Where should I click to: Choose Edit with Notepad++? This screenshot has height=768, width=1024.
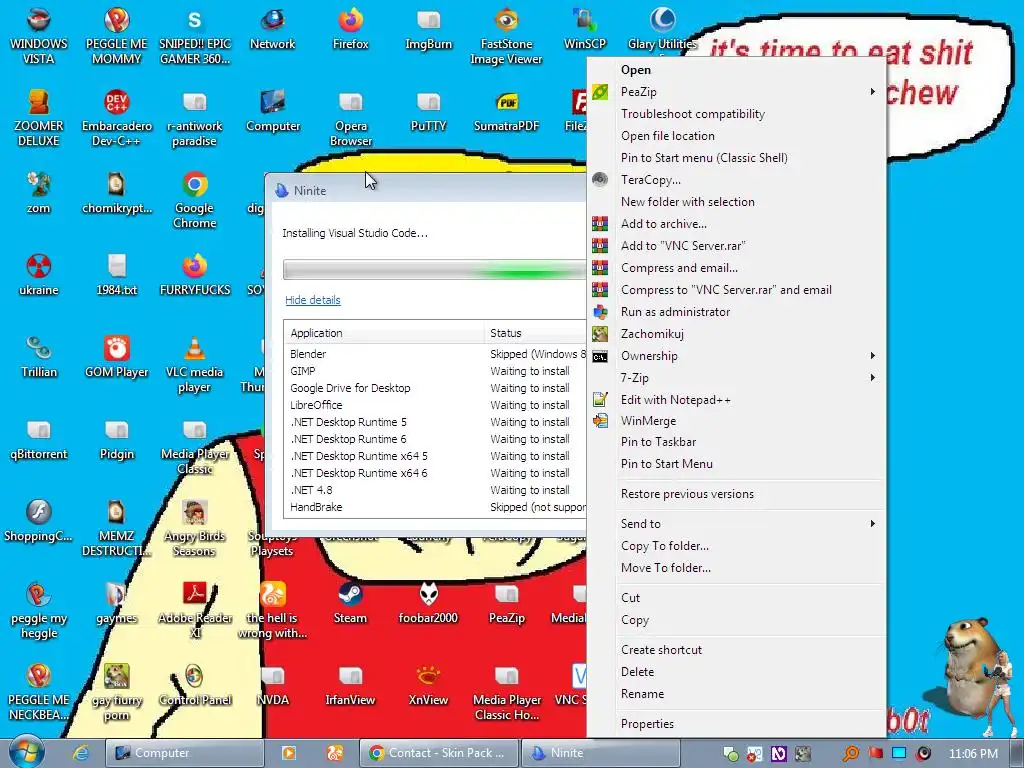pos(736,400)
